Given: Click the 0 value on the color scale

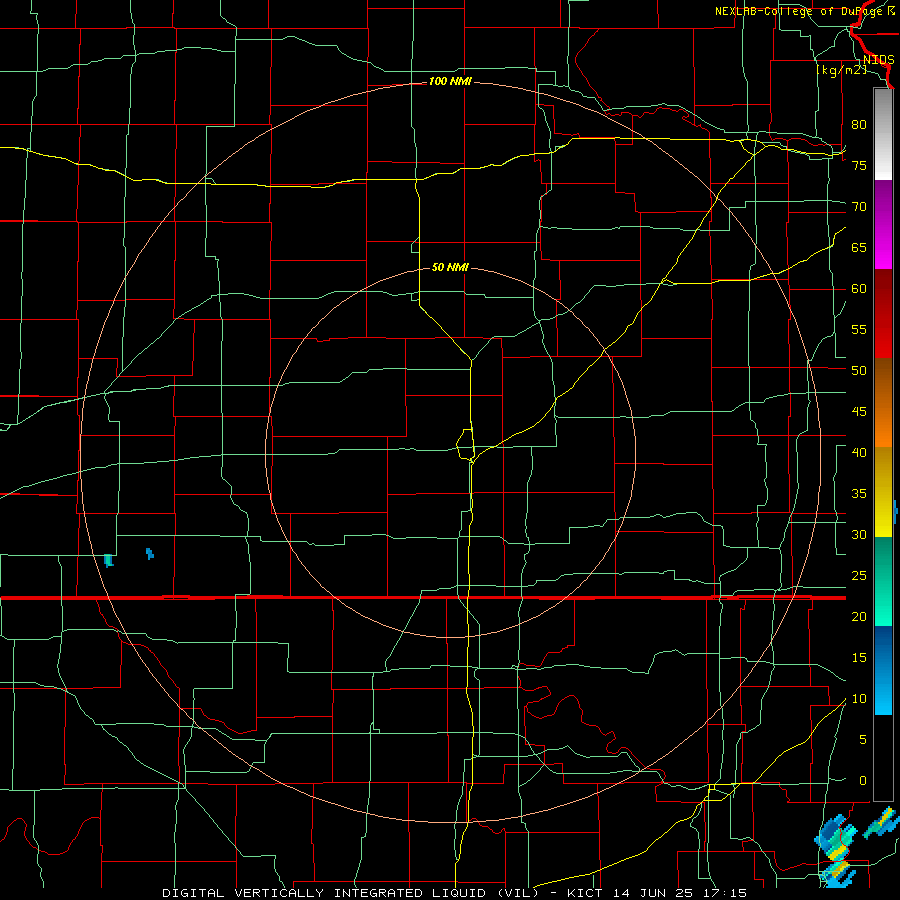Looking at the screenshot, I should click(863, 781).
